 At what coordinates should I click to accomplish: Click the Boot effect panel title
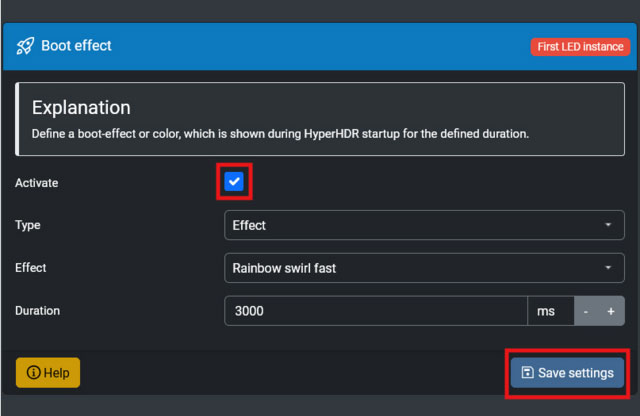pos(76,46)
